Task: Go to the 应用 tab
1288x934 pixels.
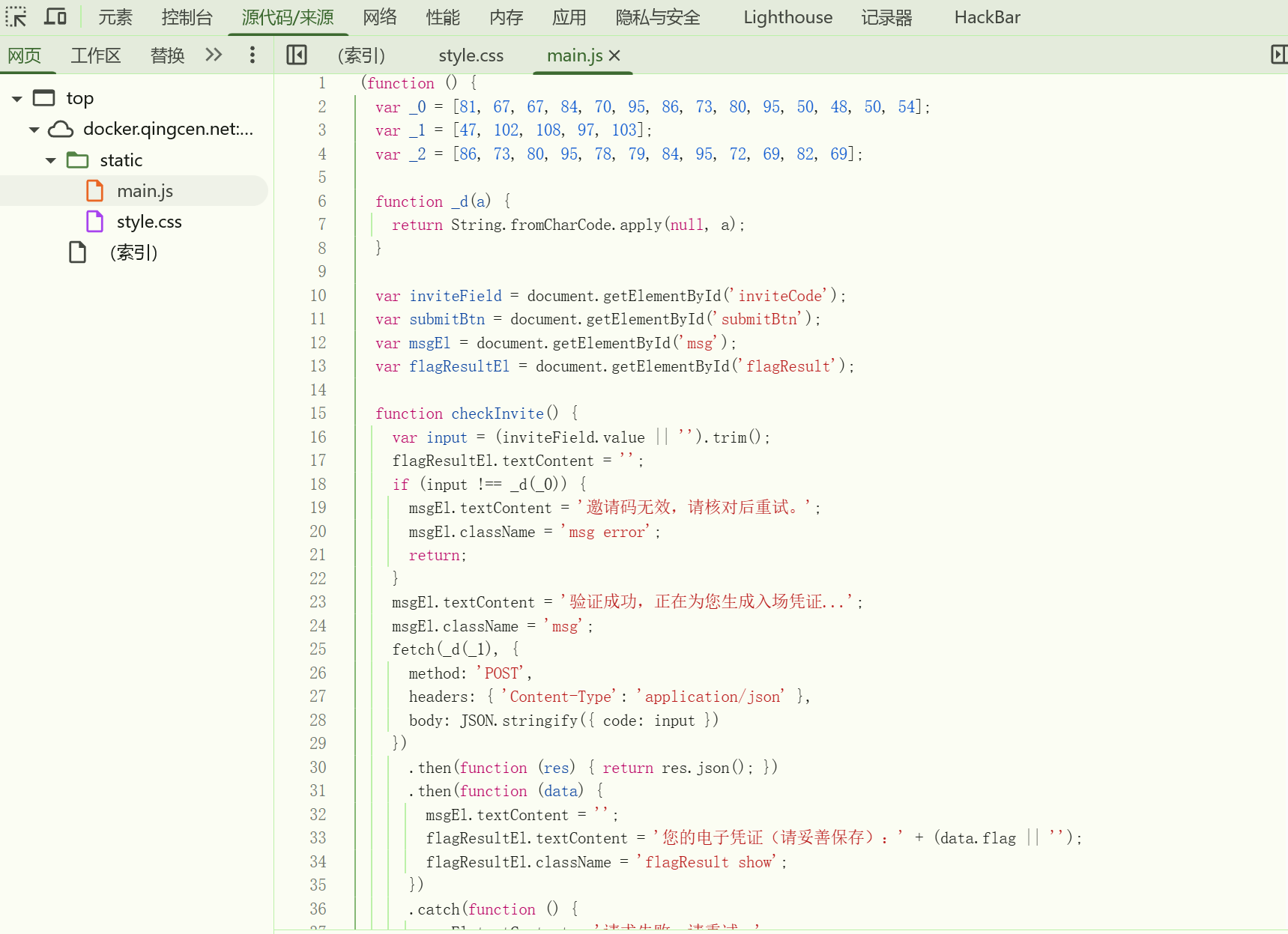Action: 569,17
